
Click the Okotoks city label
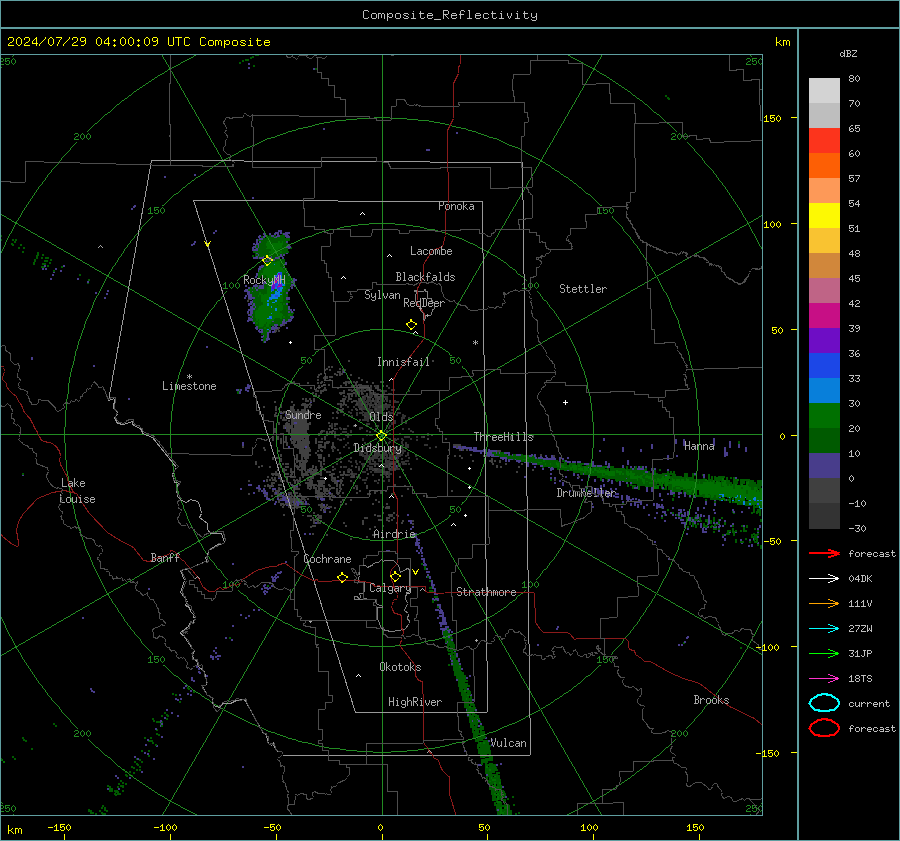coord(400,667)
